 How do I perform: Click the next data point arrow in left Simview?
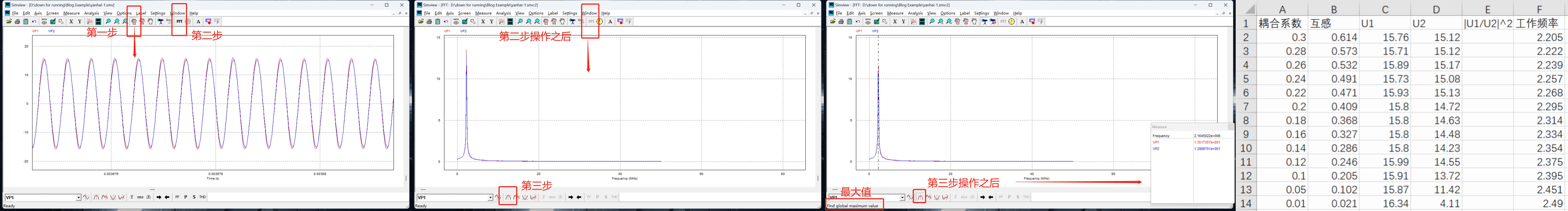point(159,197)
